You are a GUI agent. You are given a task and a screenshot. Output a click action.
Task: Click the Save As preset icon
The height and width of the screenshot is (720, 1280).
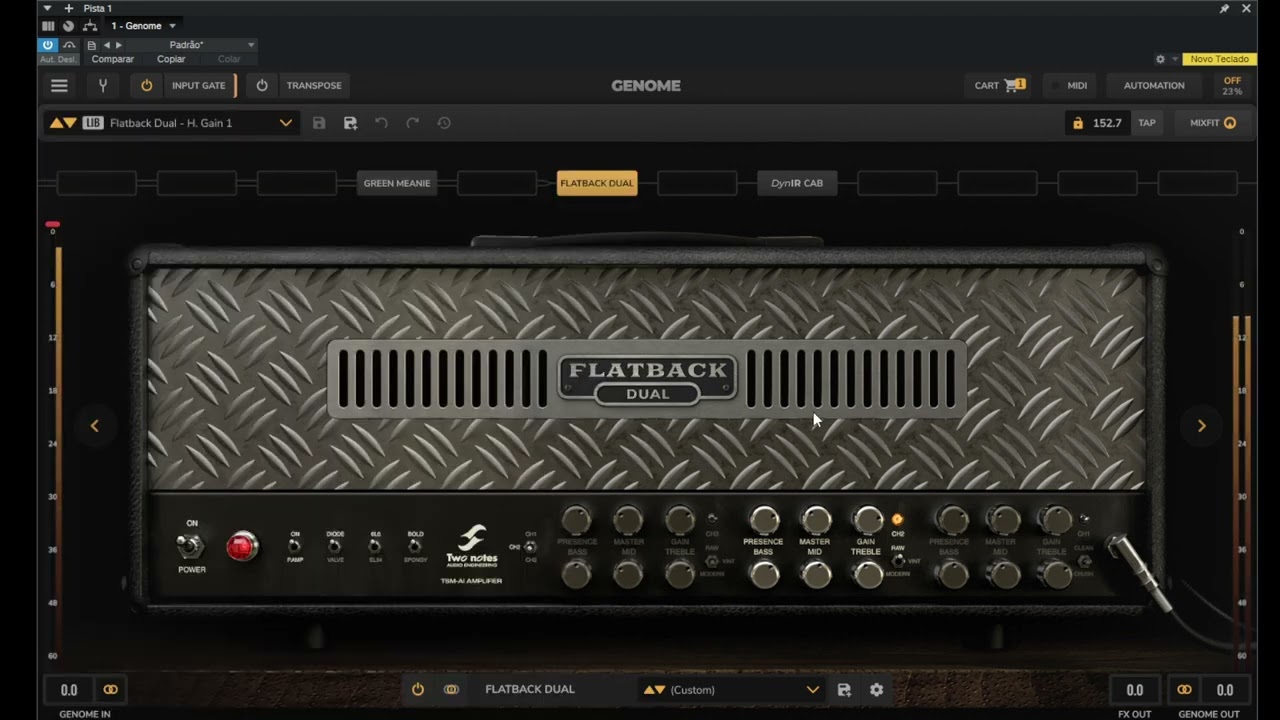click(x=350, y=123)
